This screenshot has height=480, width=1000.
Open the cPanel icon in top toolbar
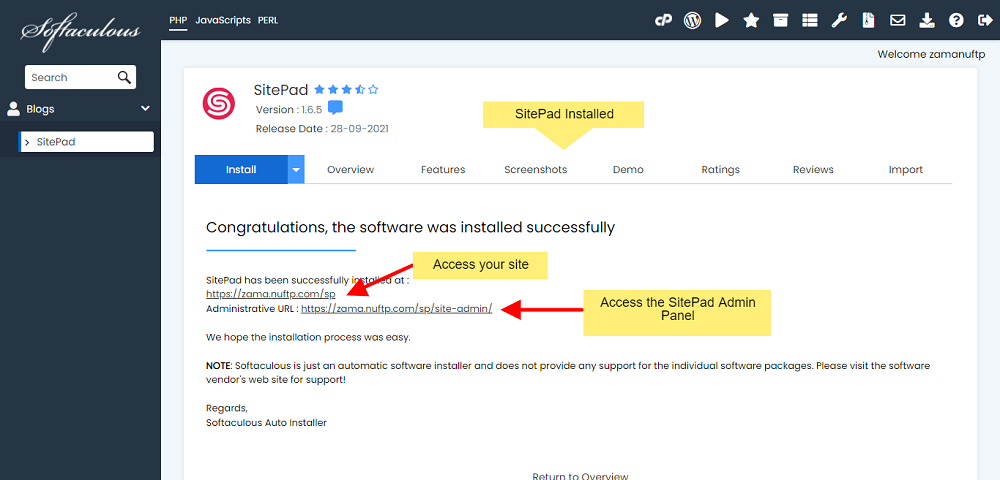click(663, 20)
